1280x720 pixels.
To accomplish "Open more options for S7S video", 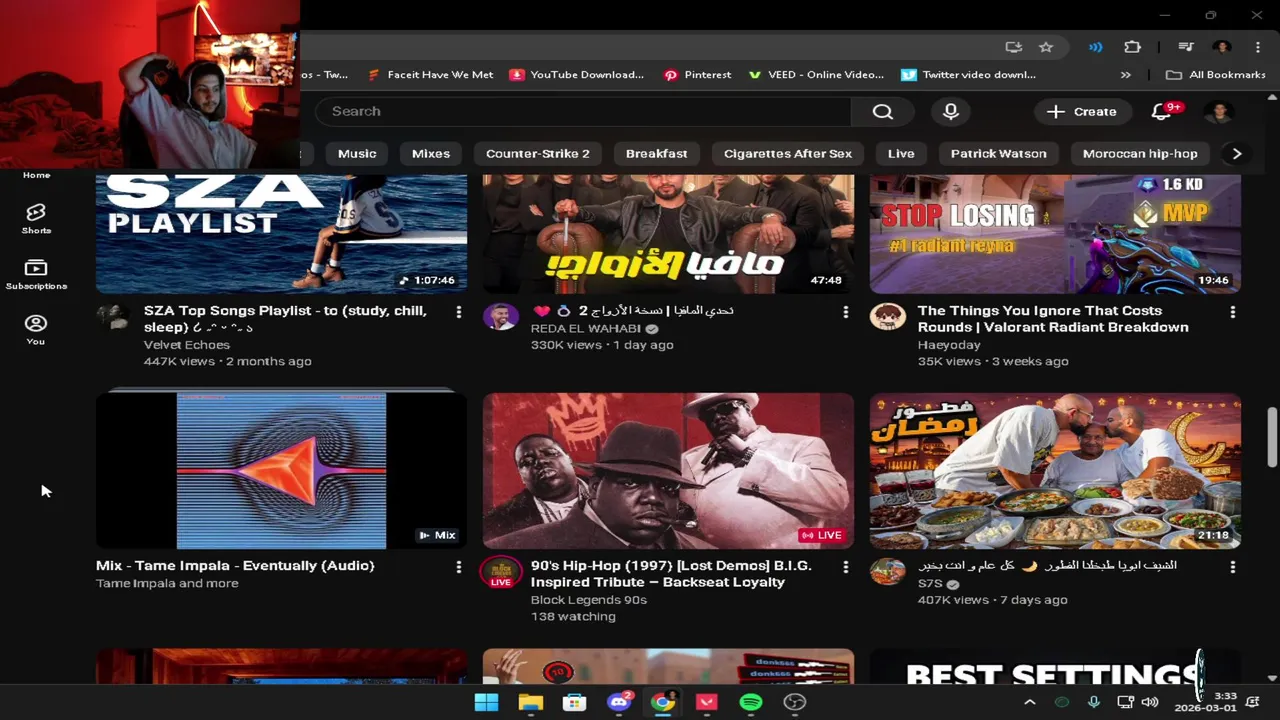I will tap(1233, 567).
